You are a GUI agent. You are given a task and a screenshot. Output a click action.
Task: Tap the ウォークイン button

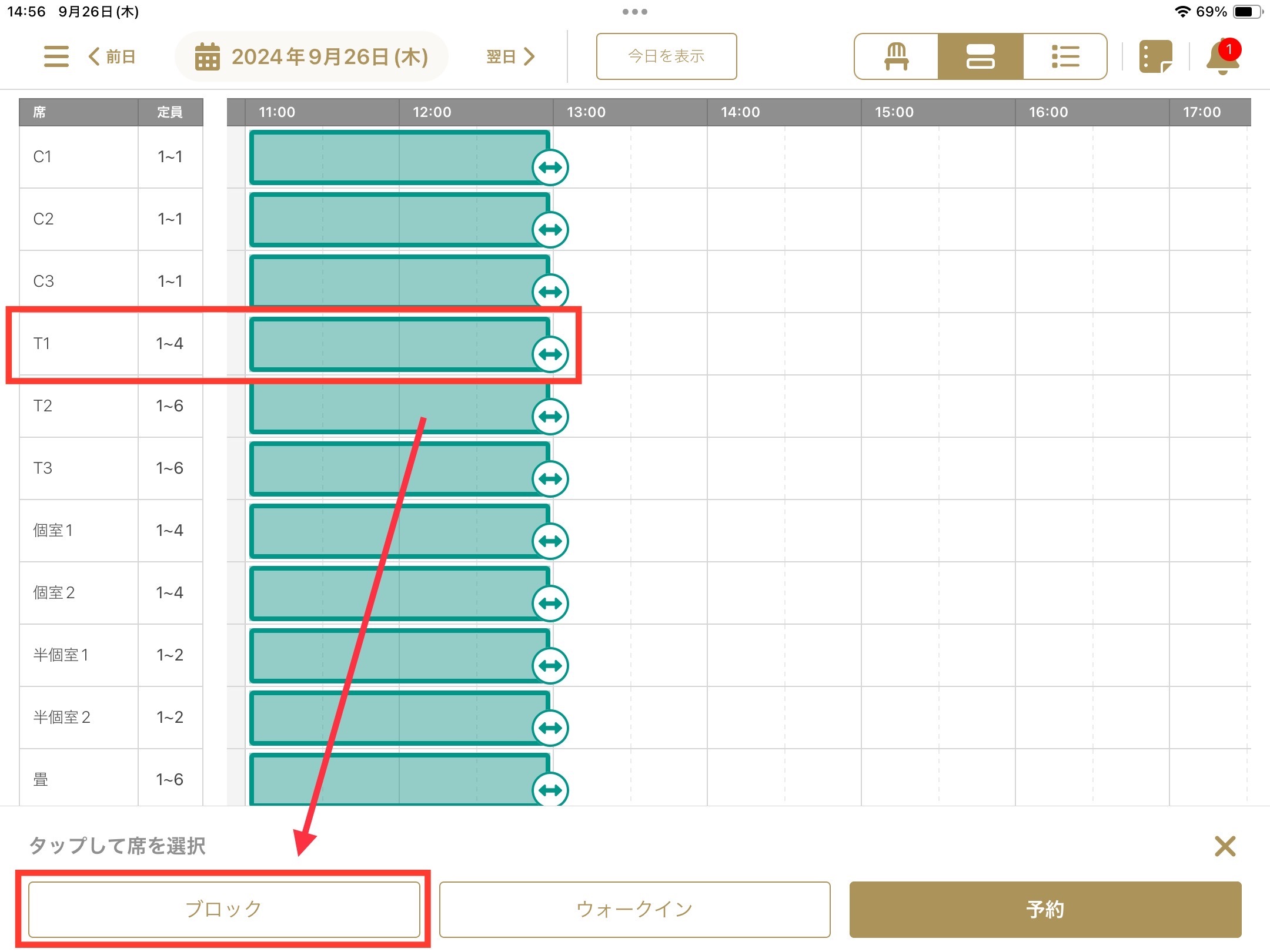[x=634, y=909]
